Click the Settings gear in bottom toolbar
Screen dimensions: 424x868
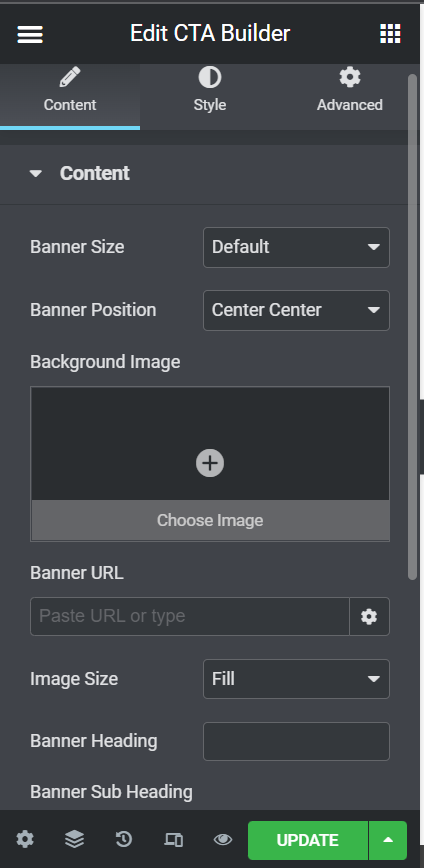point(25,840)
